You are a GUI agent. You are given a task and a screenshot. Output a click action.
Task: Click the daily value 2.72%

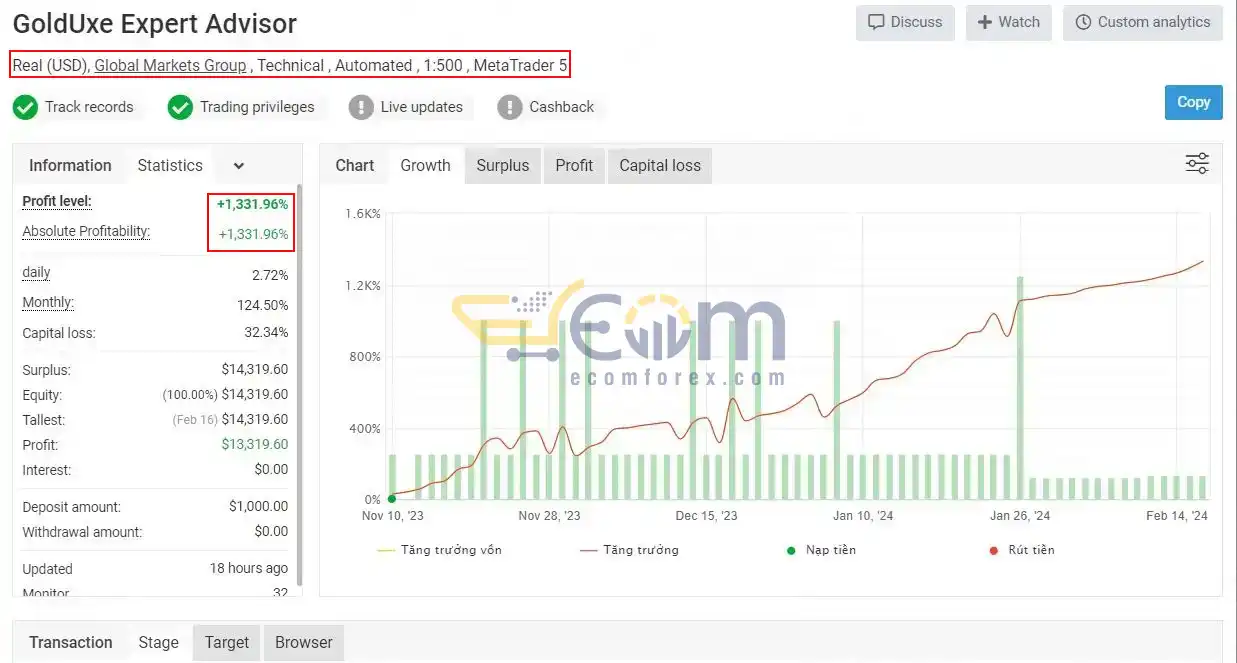(270, 275)
